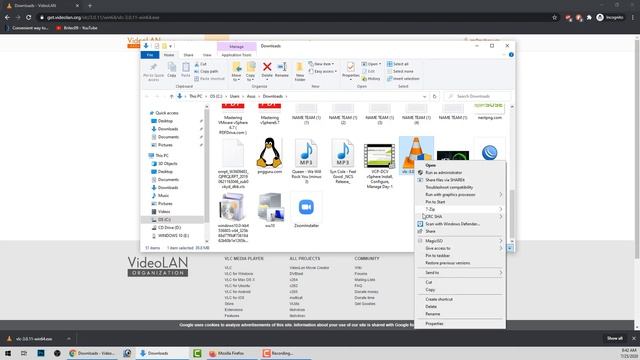Bookmark page with the star icon
The image size is (640, 360).
pyautogui.click(x=554, y=18)
